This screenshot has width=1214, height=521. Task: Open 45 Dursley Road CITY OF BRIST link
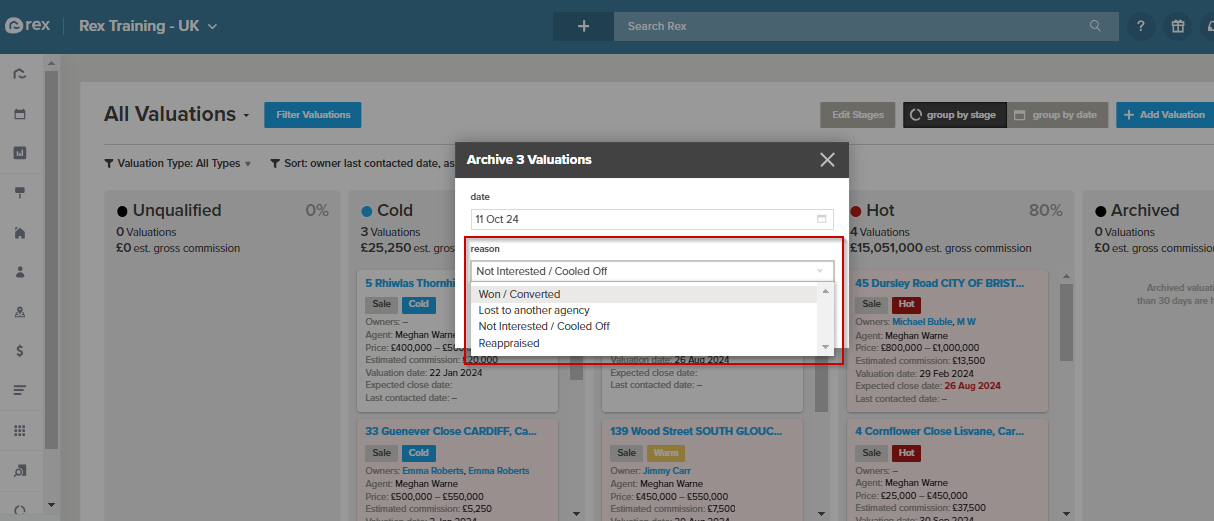click(x=940, y=283)
